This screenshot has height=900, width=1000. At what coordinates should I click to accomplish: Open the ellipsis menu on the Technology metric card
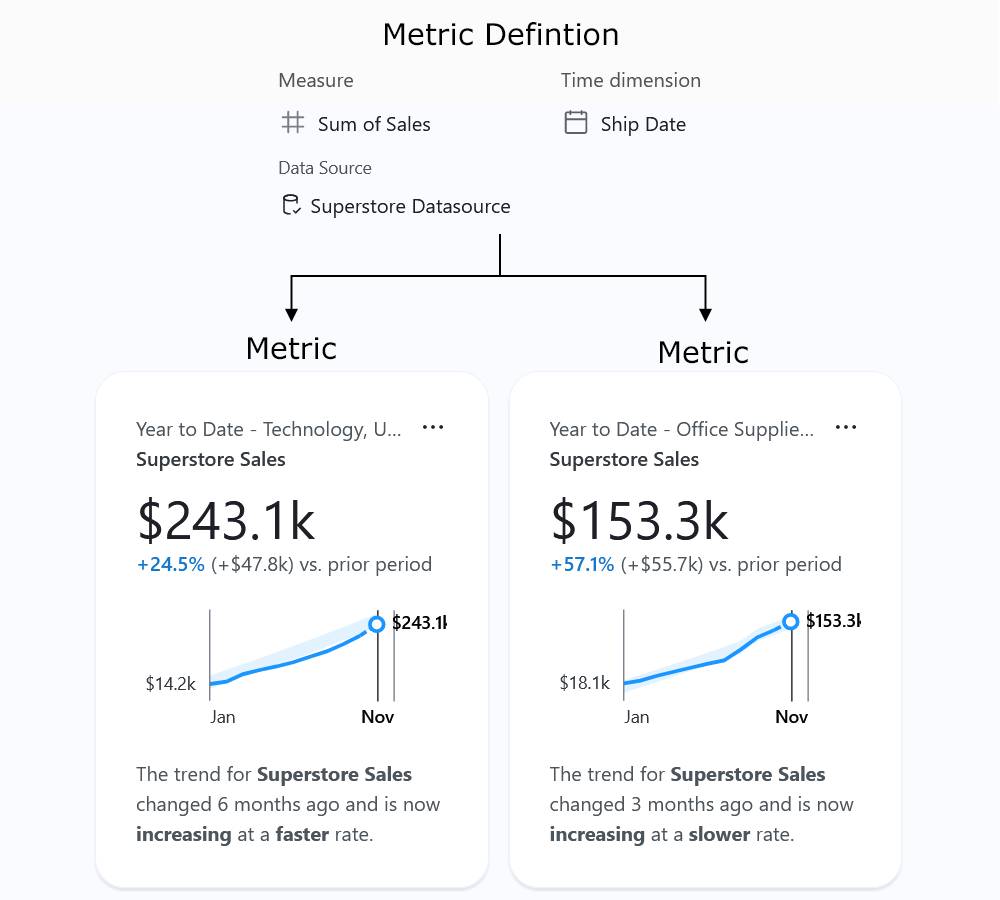pos(433,426)
